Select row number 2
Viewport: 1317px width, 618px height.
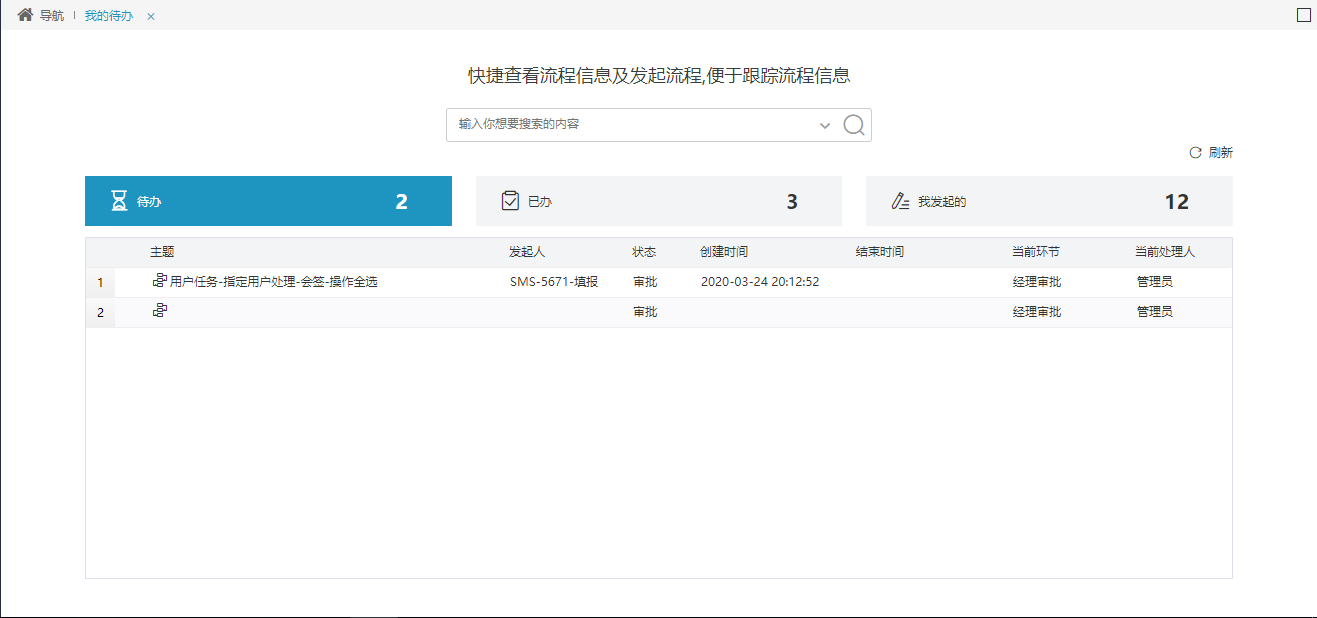point(100,313)
